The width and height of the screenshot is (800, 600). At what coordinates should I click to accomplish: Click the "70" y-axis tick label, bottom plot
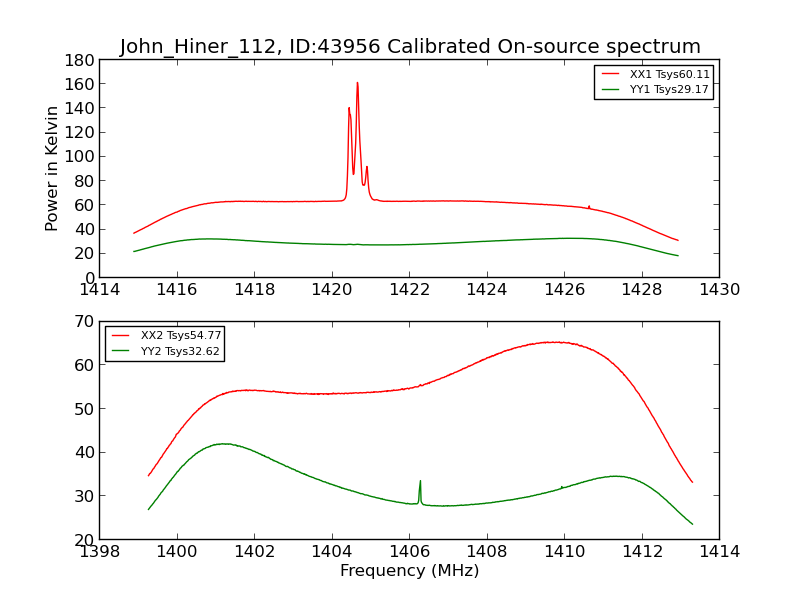(x=84, y=321)
